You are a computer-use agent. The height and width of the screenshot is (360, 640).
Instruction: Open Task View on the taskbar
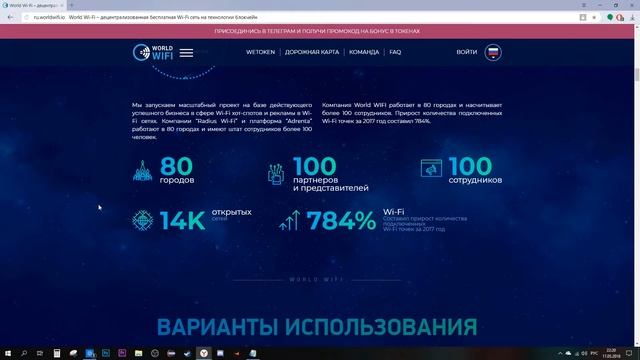[40, 353]
